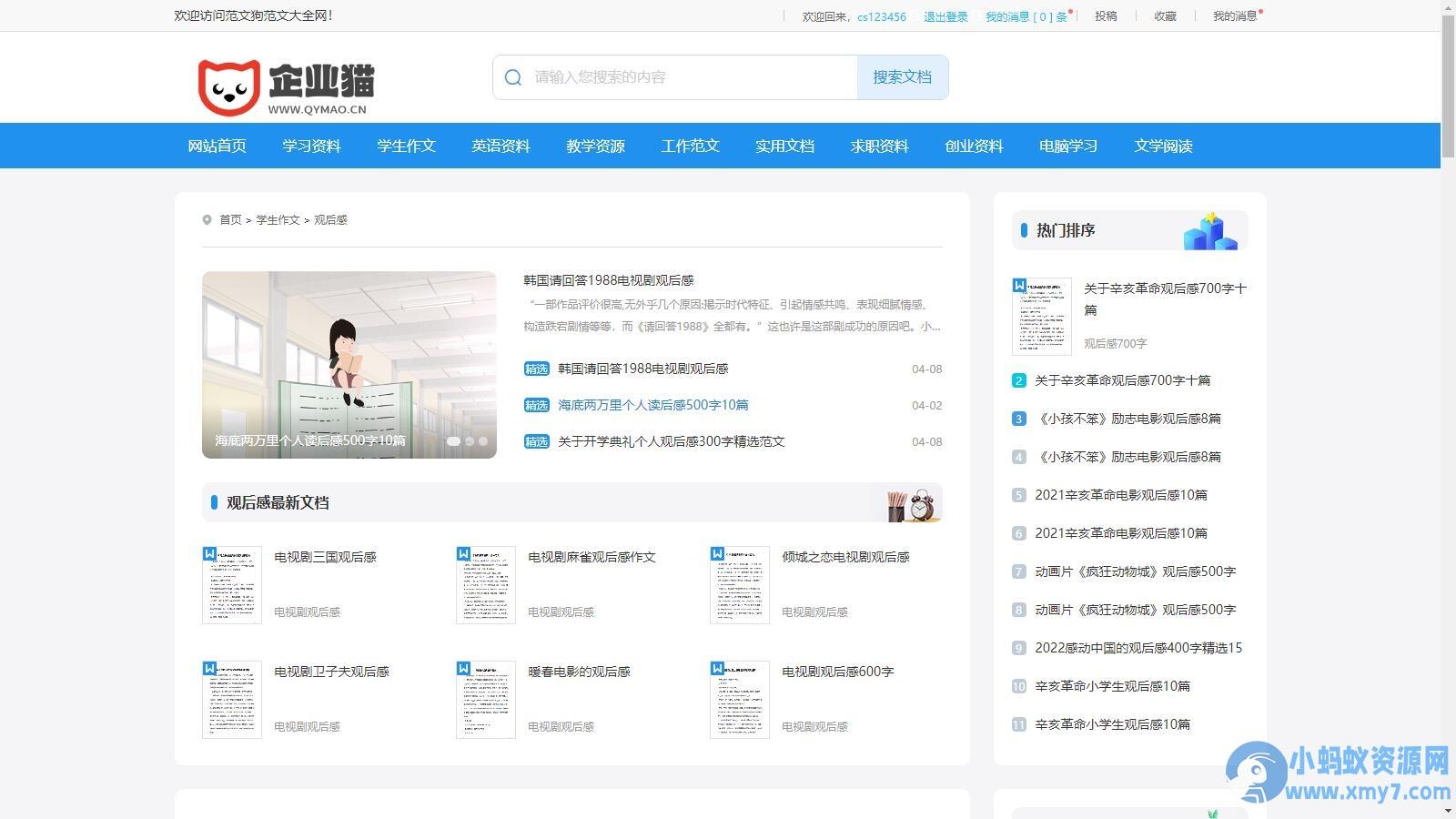Select third carousel dot indicator
This screenshot has height=819, width=1456.
coord(483,440)
